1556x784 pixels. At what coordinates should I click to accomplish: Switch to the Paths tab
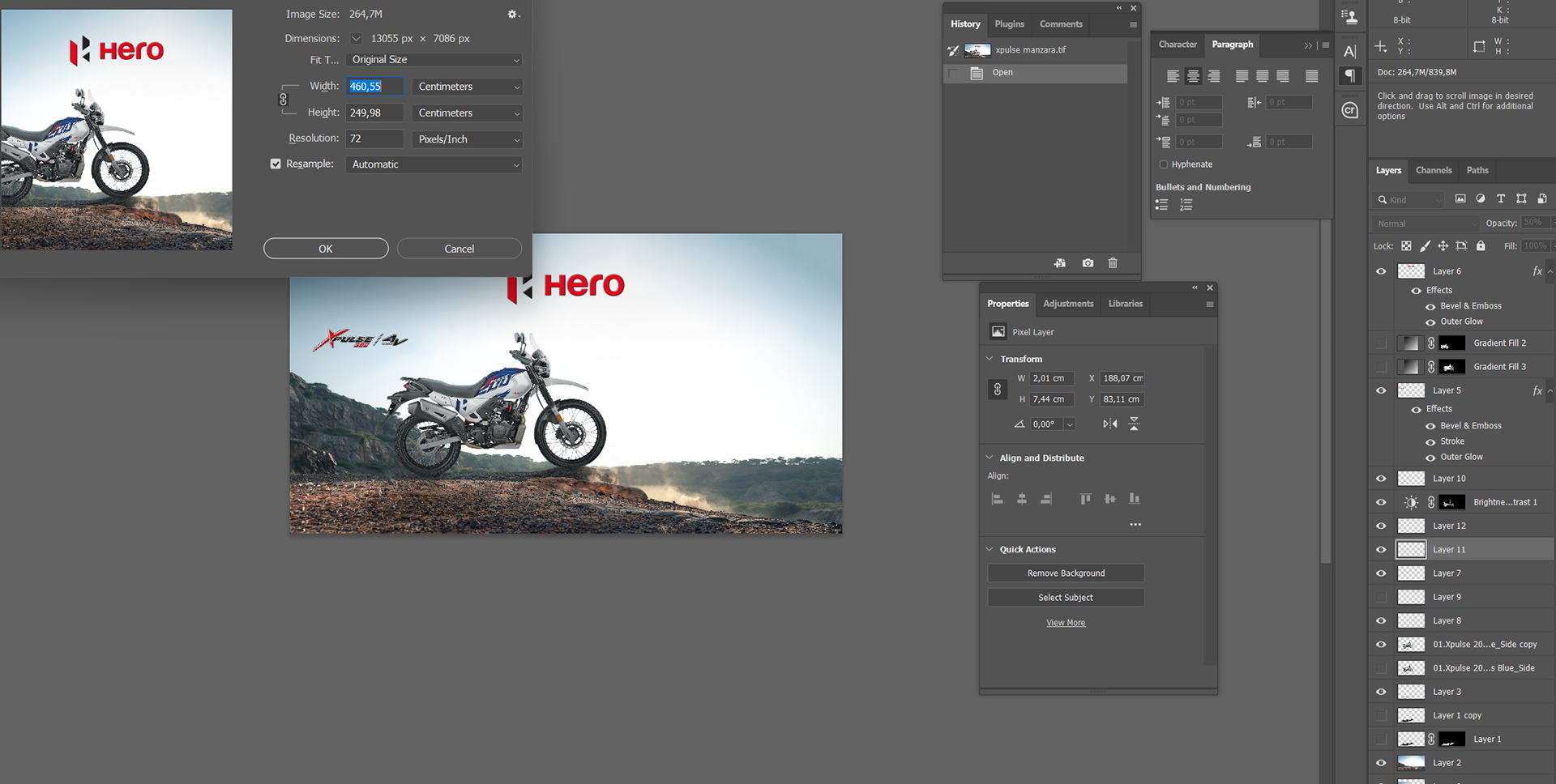pyautogui.click(x=1477, y=170)
